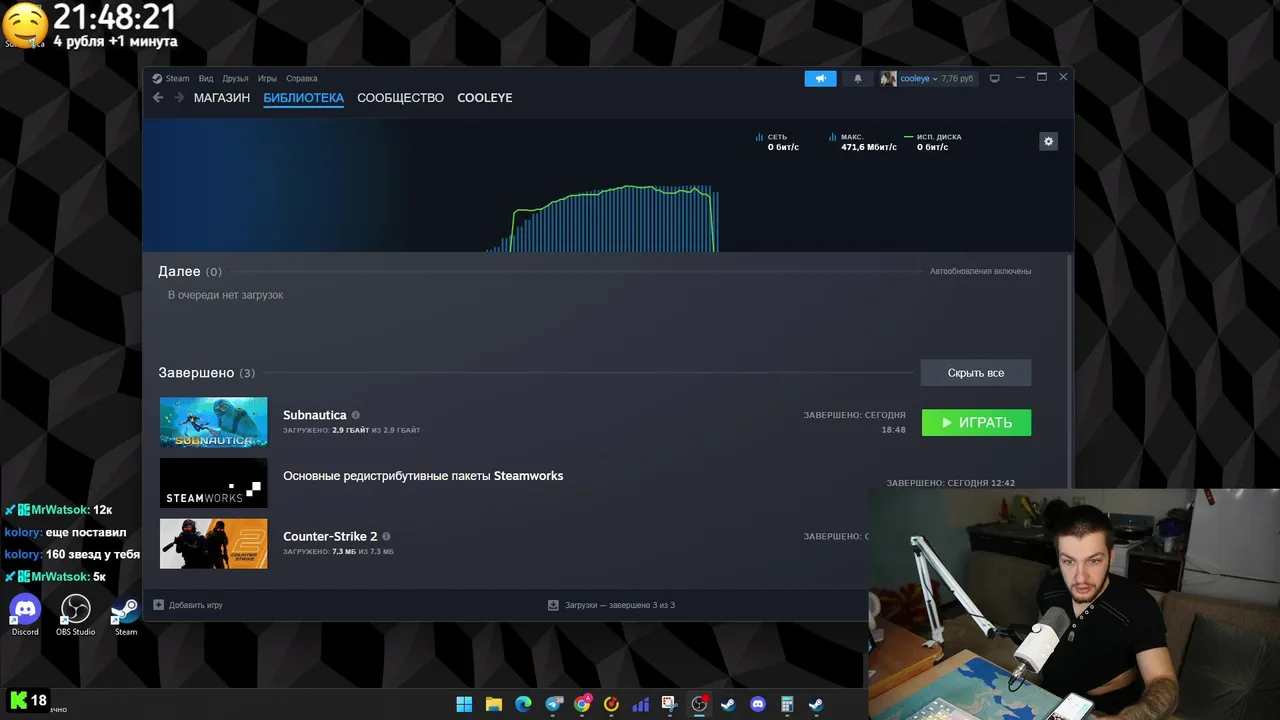Click the Скрыть все button
The height and width of the screenshot is (720, 1280).
976,373
